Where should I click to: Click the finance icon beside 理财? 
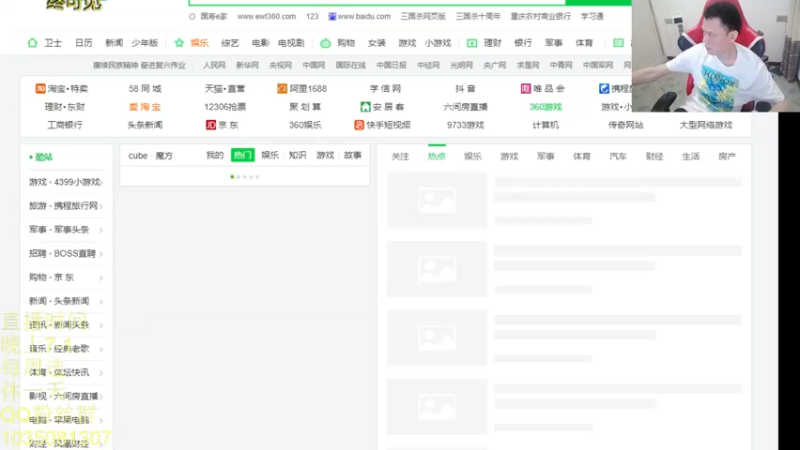[x=472, y=43]
